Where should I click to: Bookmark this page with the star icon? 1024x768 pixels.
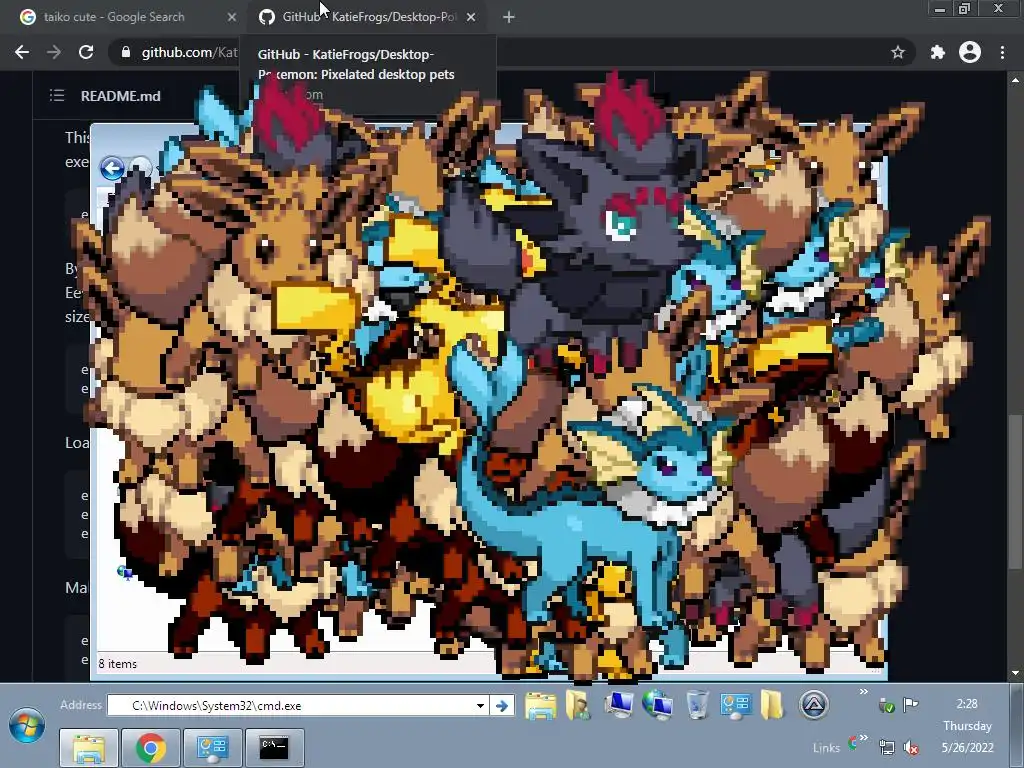(898, 52)
